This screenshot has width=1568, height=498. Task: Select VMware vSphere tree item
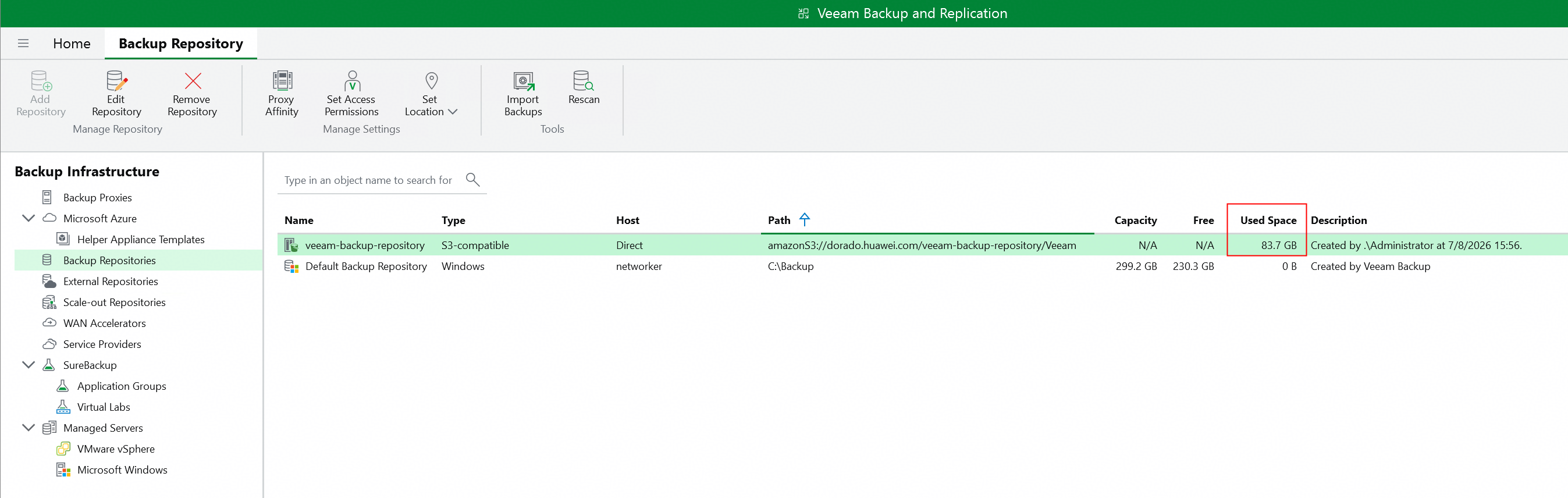(x=116, y=449)
